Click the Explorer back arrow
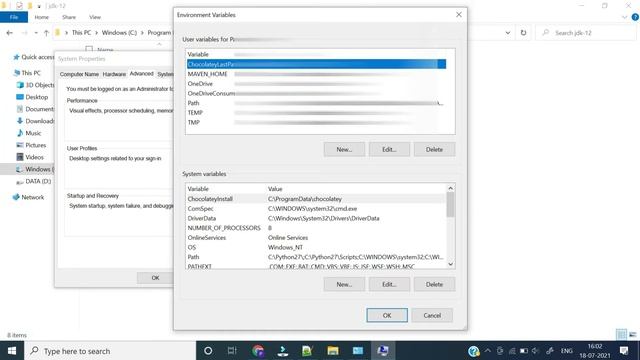Screen dimensions: 640x360 pos(9,33)
